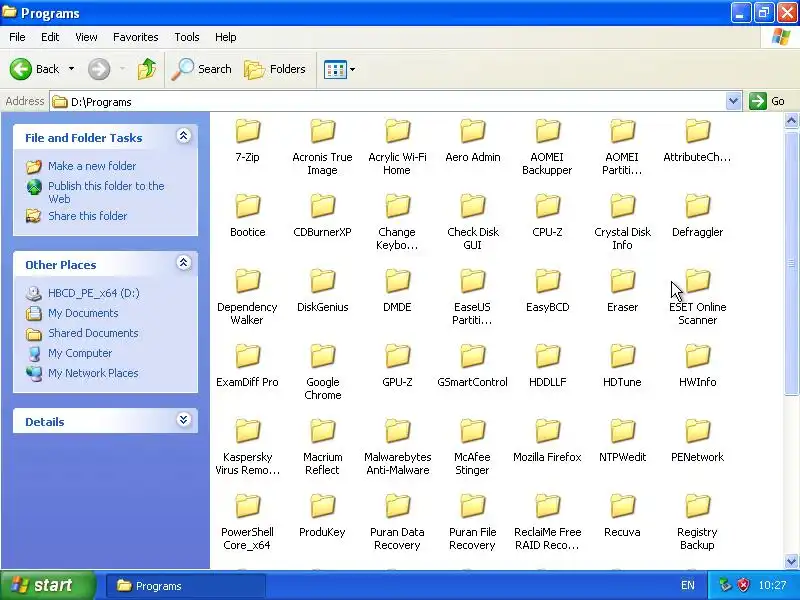Select the Eraser folder icon
The width and height of the screenshot is (800, 600).
tap(622, 281)
